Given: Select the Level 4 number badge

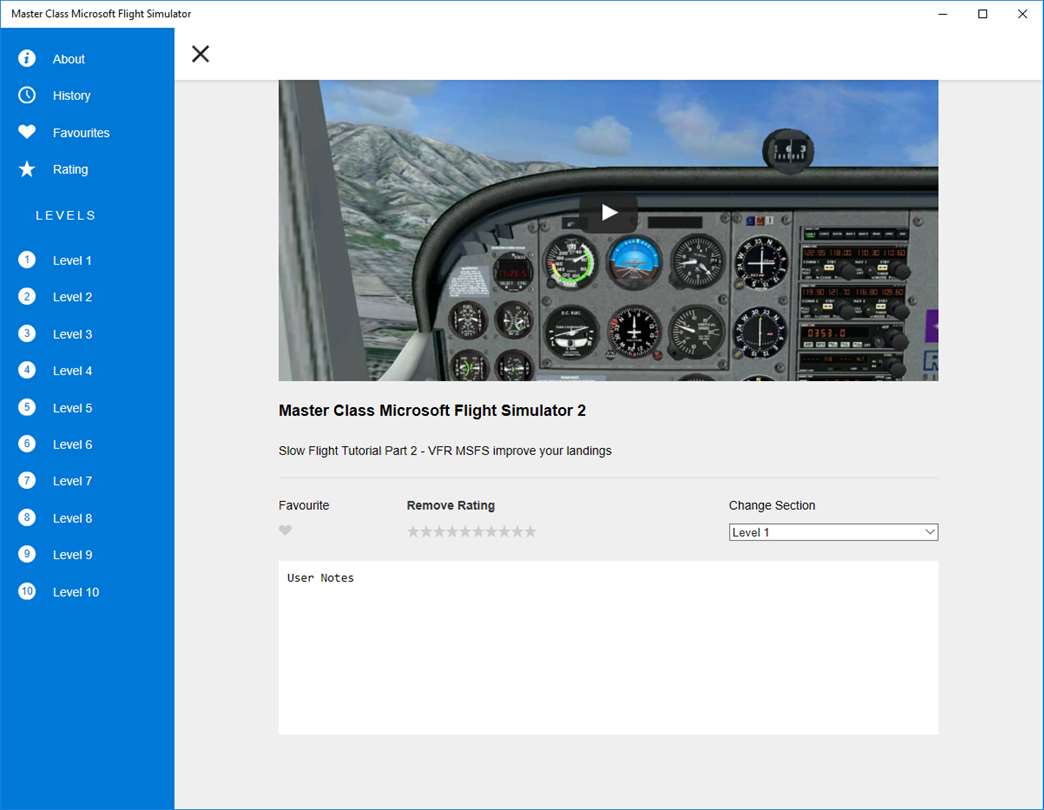Looking at the screenshot, I should [x=27, y=370].
